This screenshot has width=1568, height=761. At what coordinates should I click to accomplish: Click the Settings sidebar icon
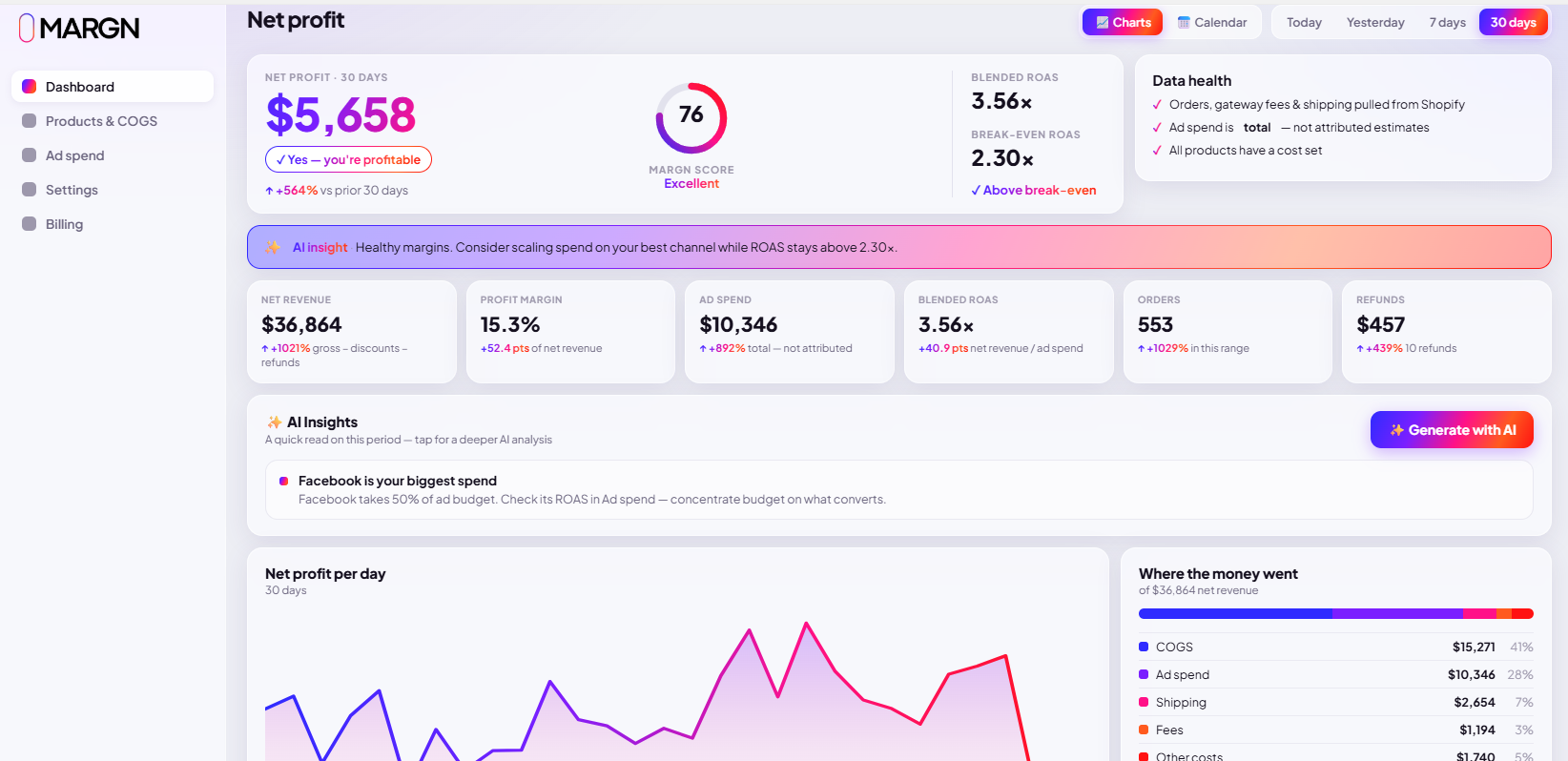30,190
